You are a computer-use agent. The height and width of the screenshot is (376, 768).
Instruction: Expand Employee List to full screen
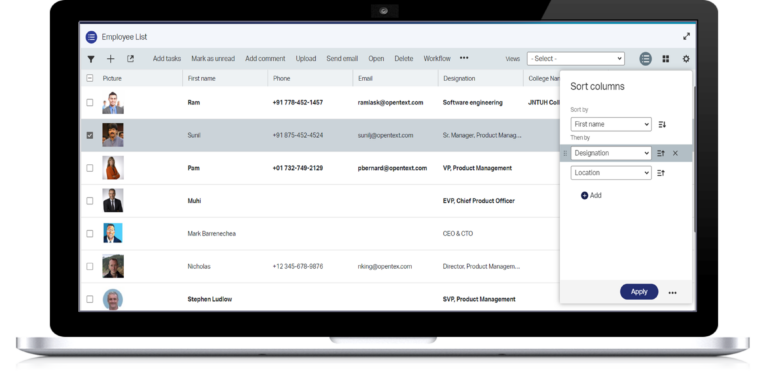coord(686,36)
